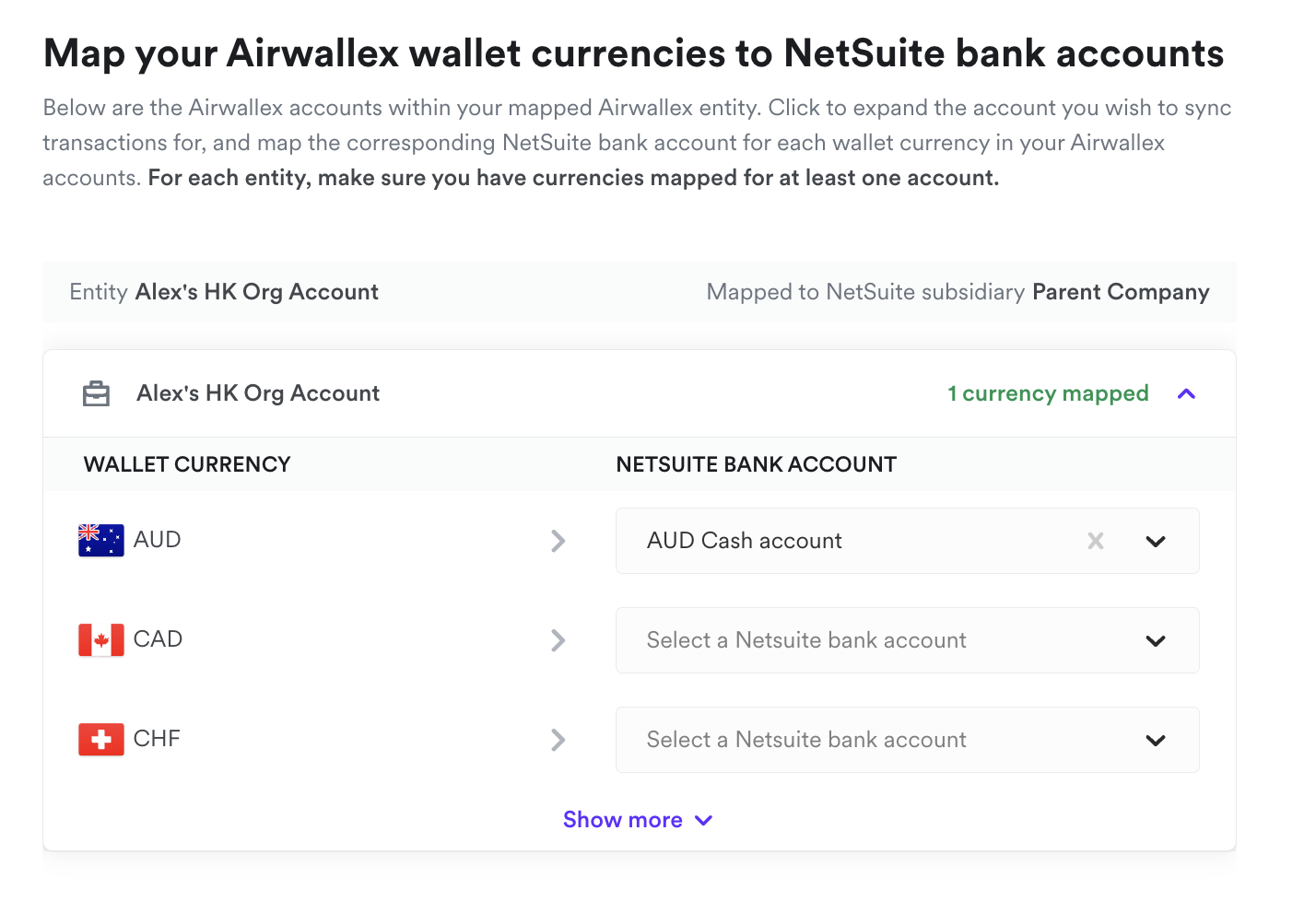Screen dimensions: 1316x901
Task: Select the Entity Alex's HK Org Account header
Action: pyautogui.click(x=223, y=291)
